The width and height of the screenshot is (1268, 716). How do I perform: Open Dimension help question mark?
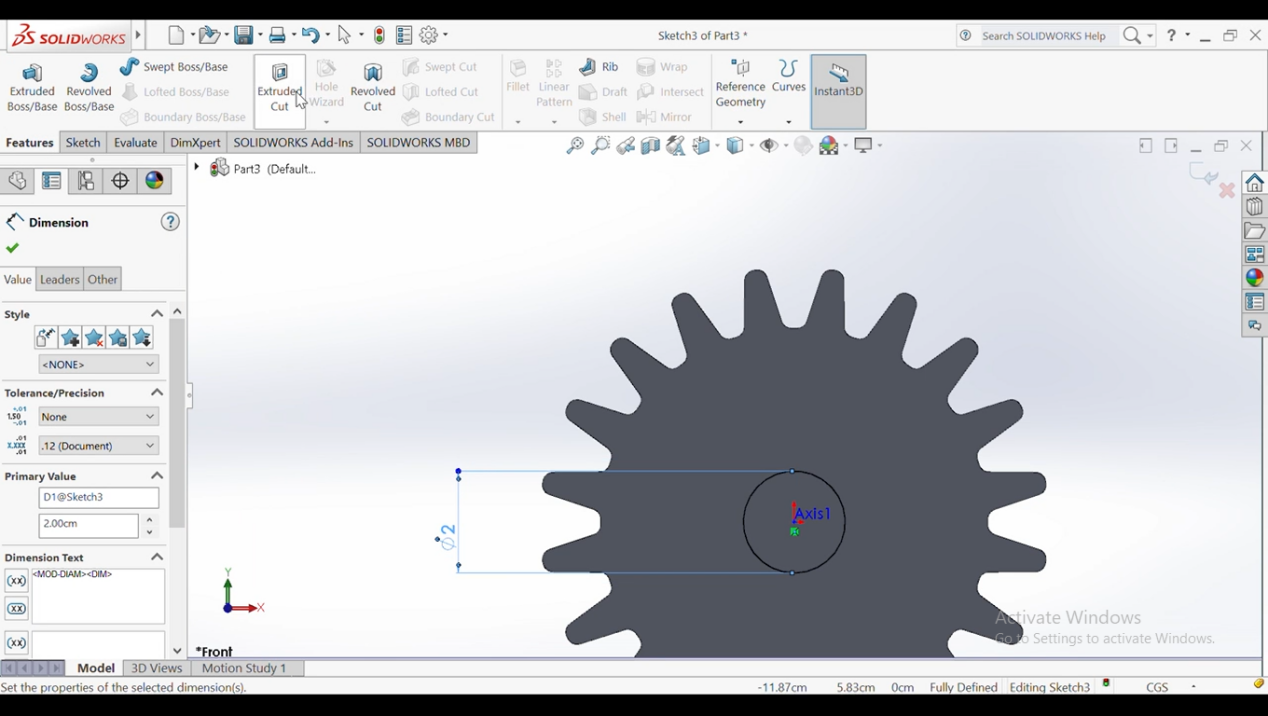pyautogui.click(x=171, y=222)
